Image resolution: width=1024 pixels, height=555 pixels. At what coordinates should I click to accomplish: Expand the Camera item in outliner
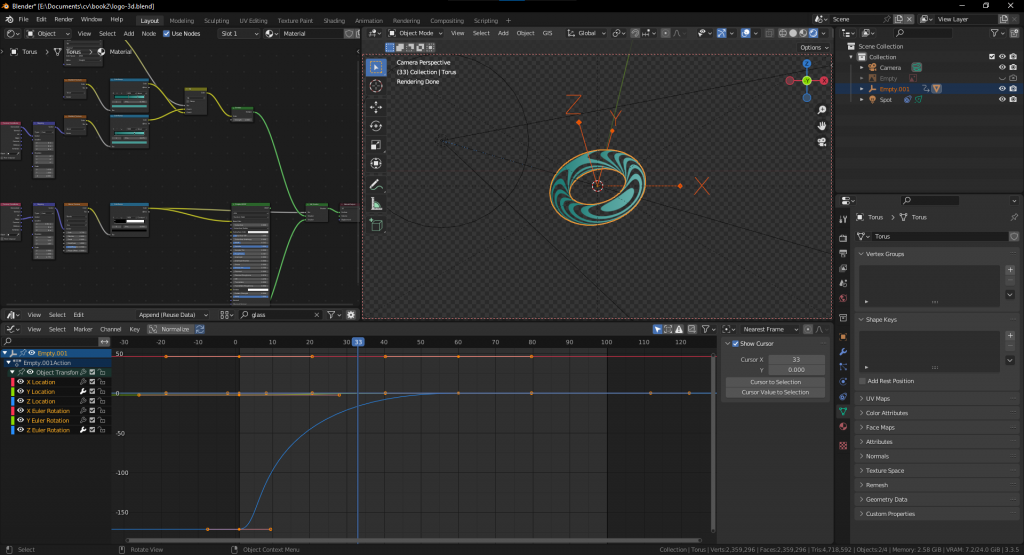pyautogui.click(x=861, y=67)
